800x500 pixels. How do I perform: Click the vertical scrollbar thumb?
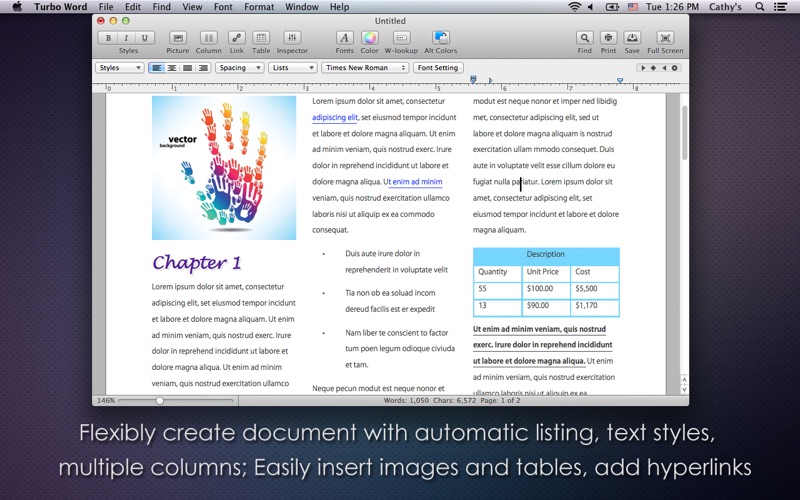(684, 132)
